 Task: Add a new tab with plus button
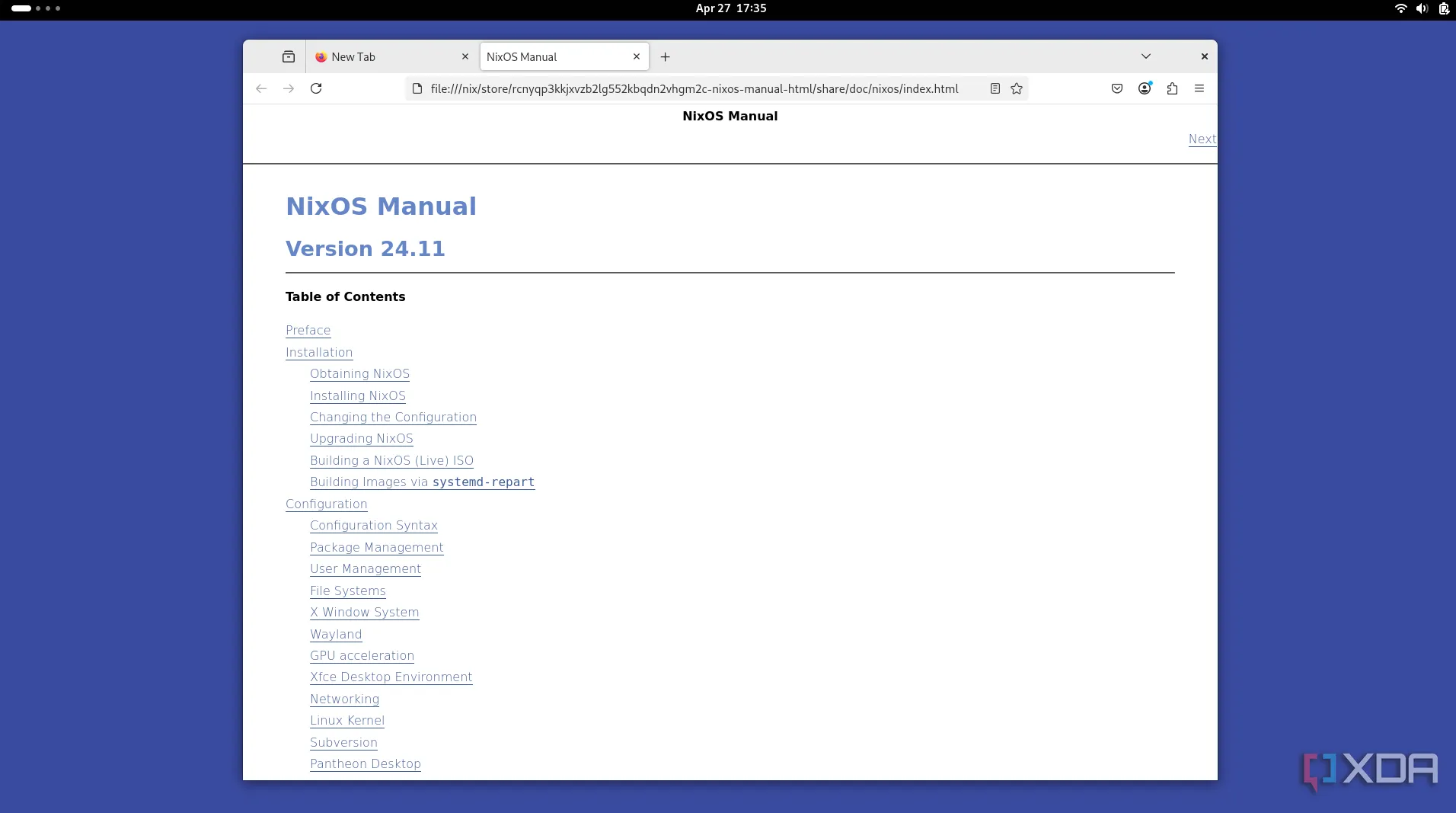pos(665,56)
